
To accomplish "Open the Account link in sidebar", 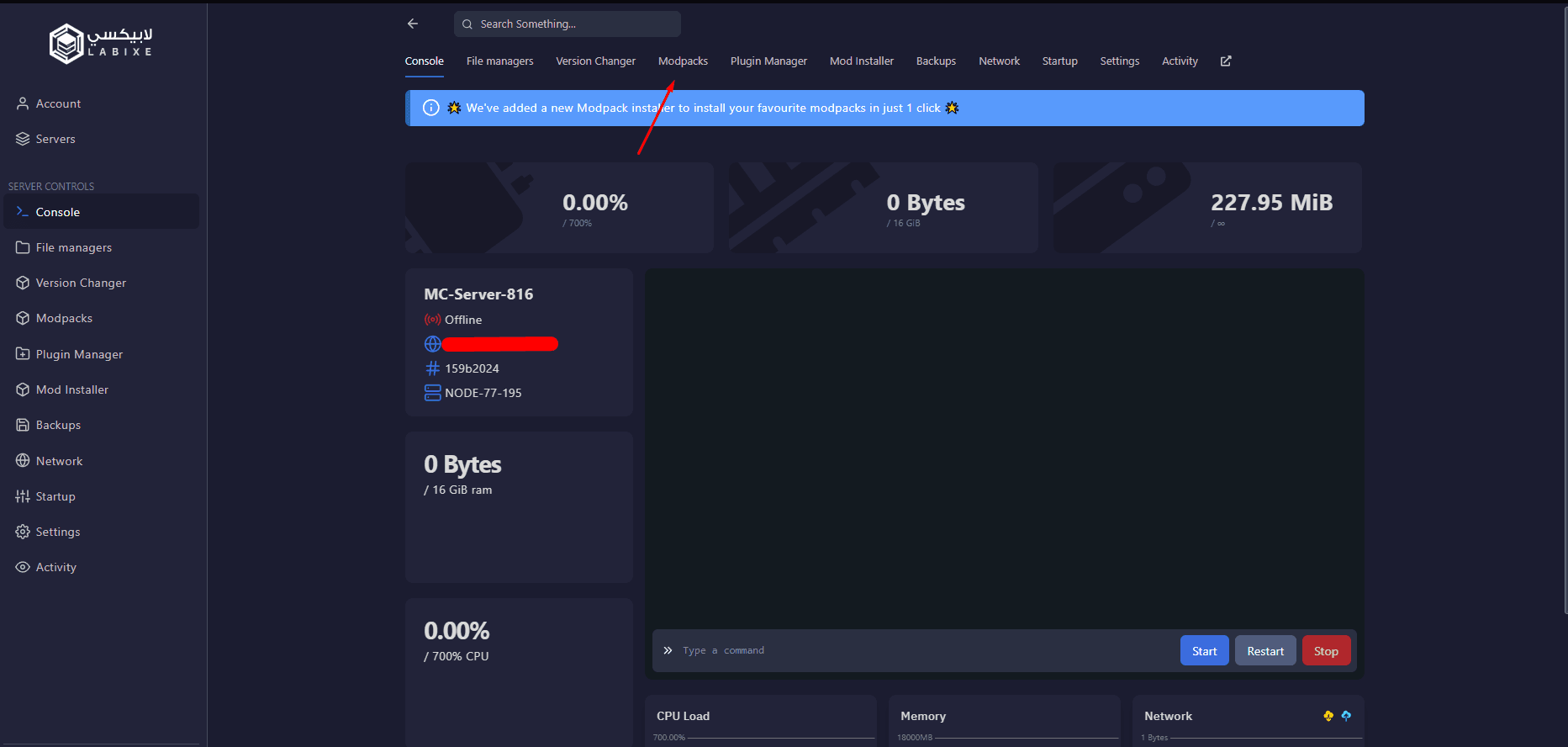I will point(58,103).
